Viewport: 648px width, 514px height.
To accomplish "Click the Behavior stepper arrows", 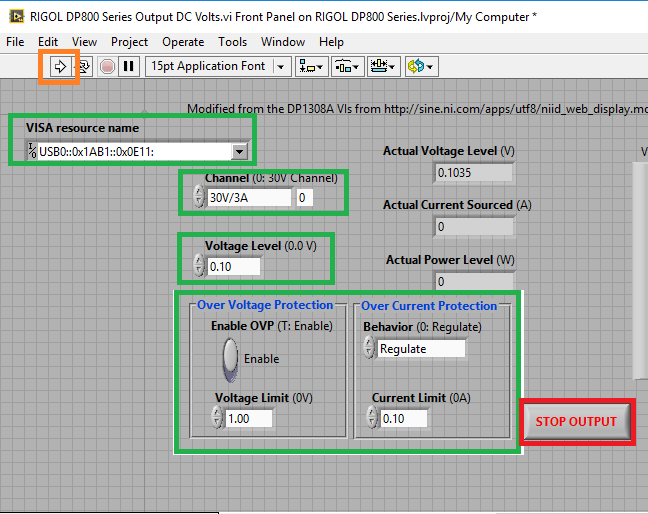I will click(x=369, y=347).
